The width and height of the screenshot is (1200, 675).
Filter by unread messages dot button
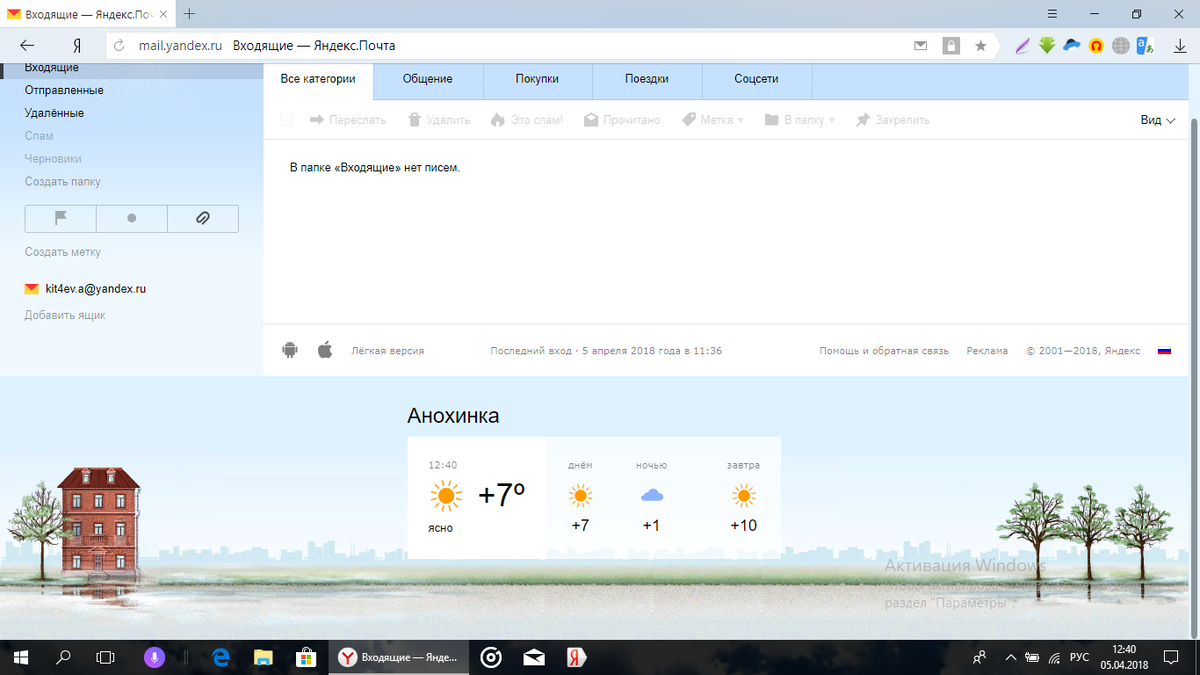click(131, 218)
